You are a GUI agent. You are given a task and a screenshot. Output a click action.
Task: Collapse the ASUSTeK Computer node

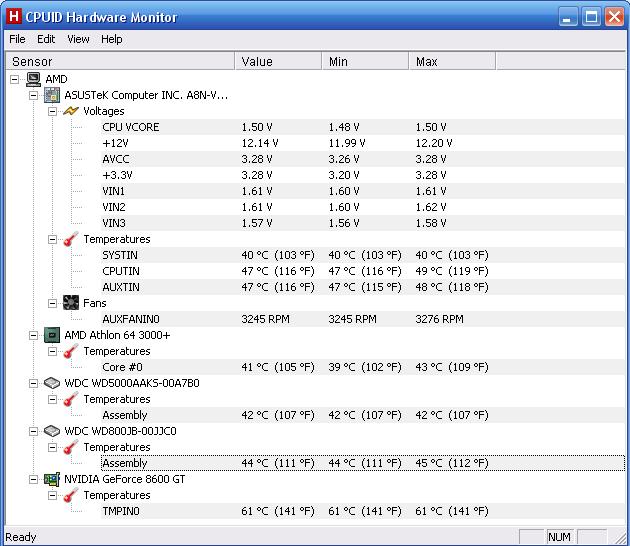coord(33,95)
